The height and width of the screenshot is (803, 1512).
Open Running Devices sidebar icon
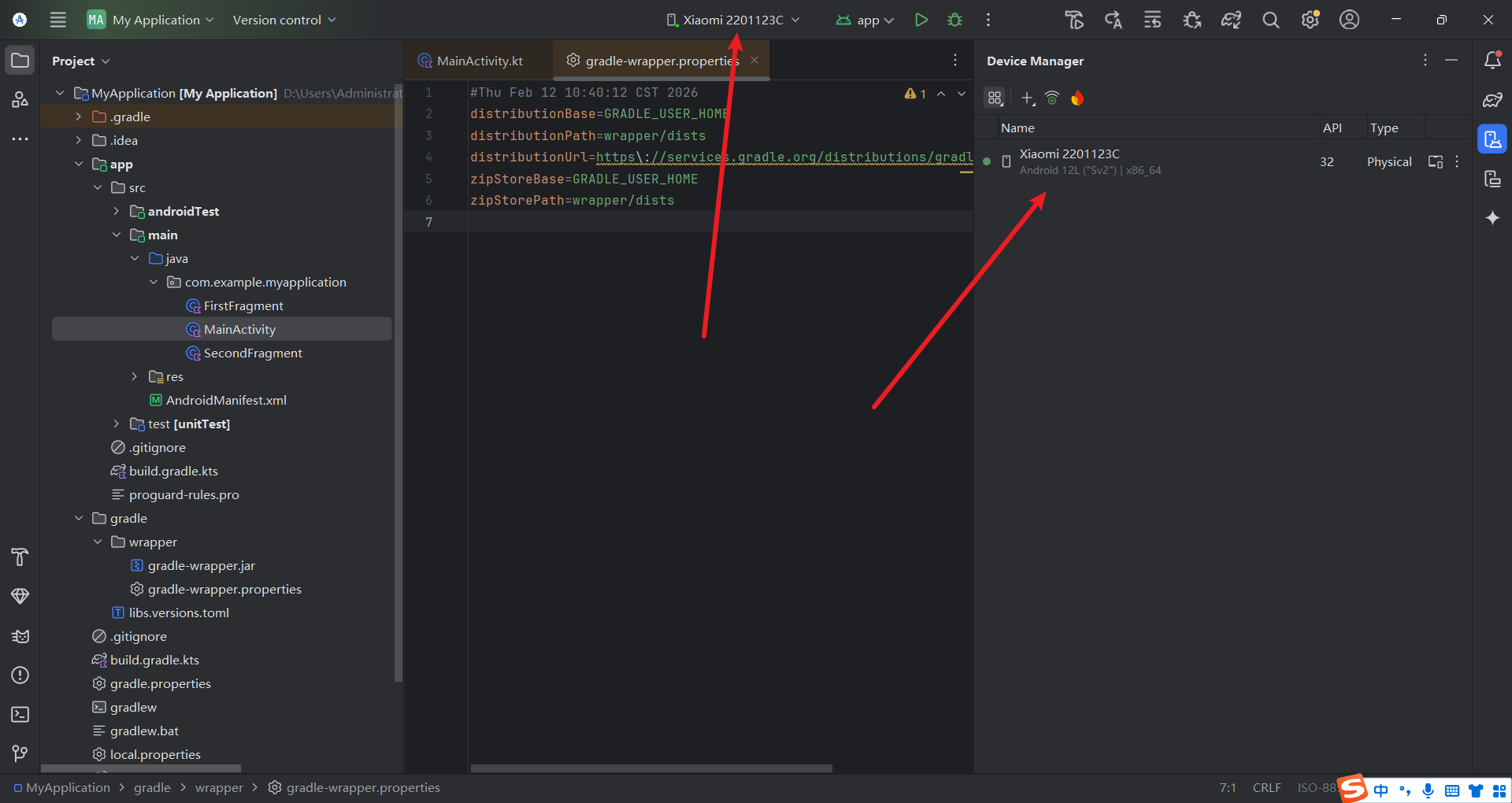pyautogui.click(x=1492, y=179)
